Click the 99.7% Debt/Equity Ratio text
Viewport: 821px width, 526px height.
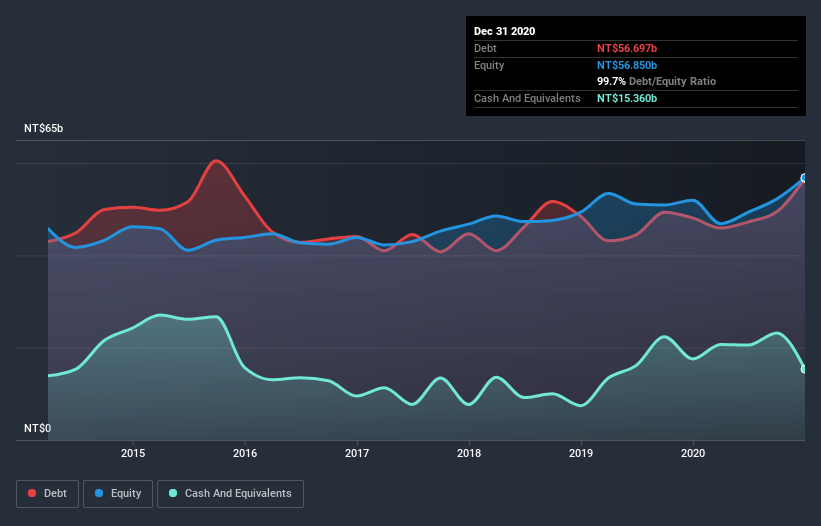point(657,81)
